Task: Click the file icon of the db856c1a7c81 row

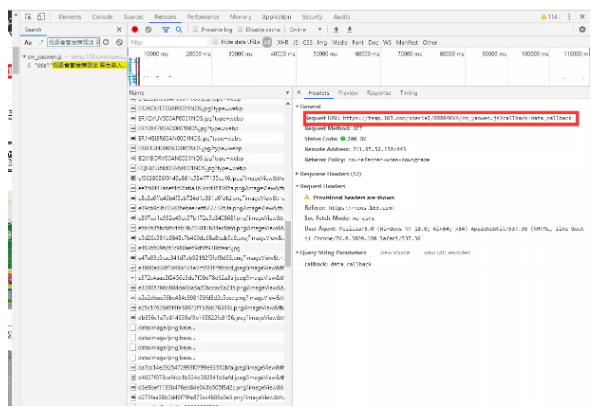Action: (x=133, y=317)
